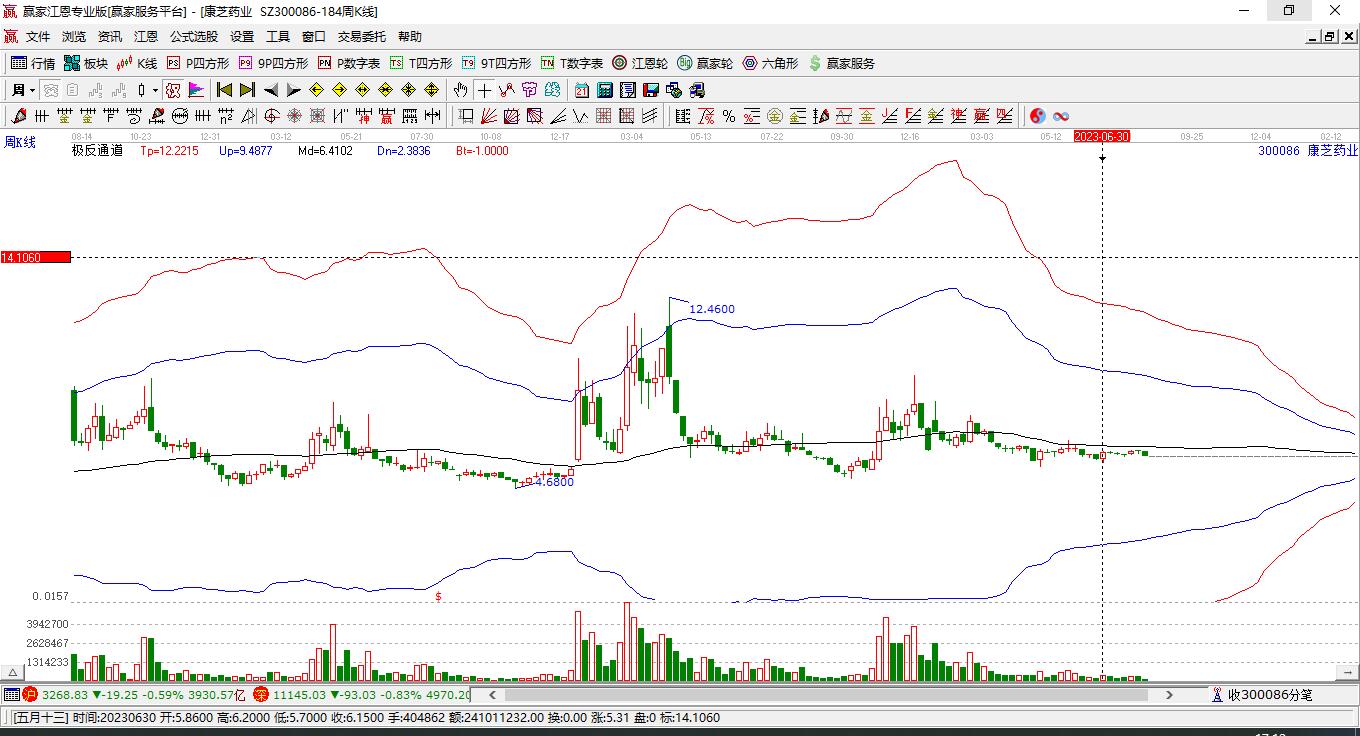Image resolution: width=1360 pixels, height=736 pixels.
Task: Open the calculator icon in toolbar
Action: (604, 90)
